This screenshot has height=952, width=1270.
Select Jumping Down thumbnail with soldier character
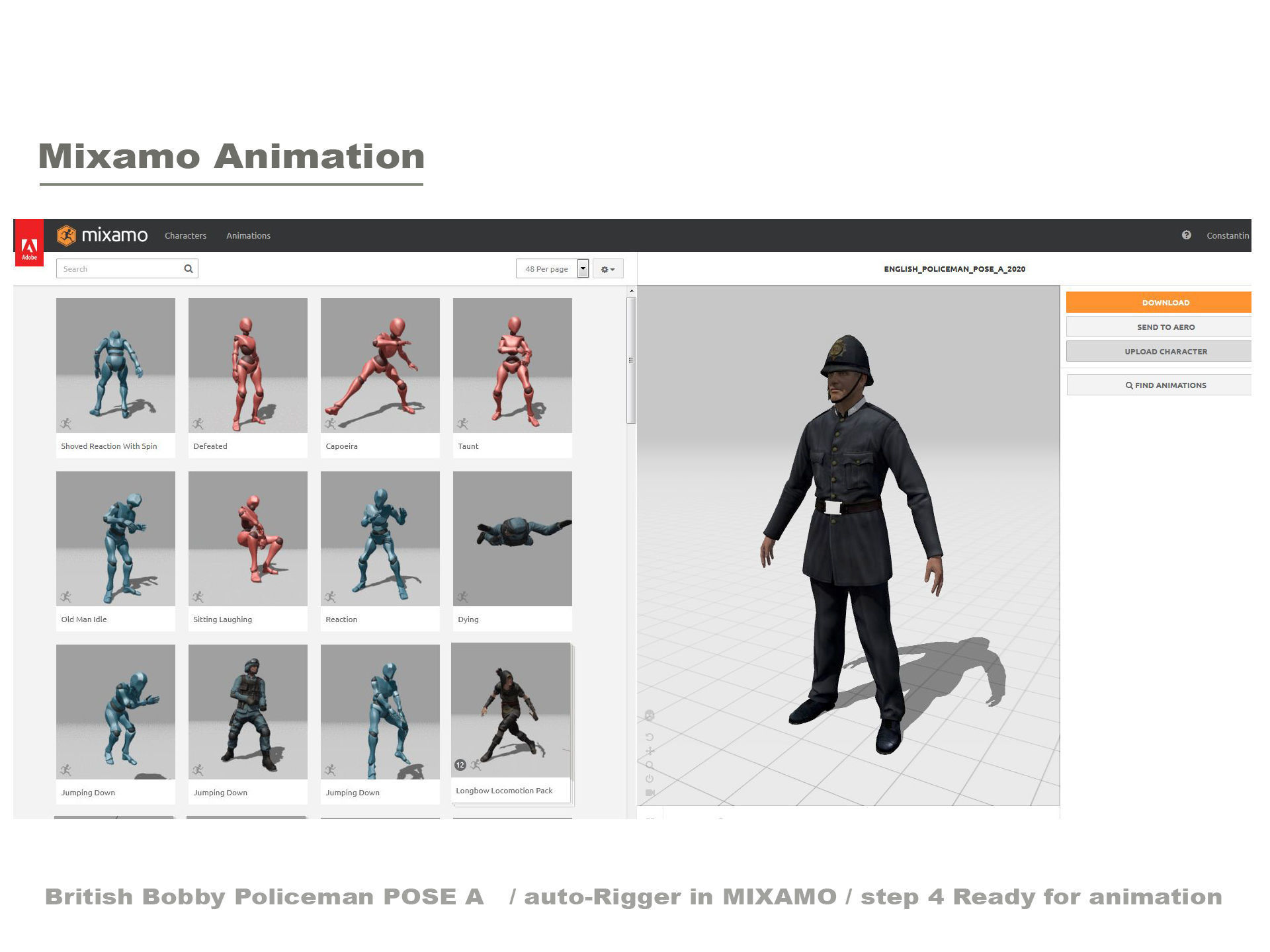[x=248, y=712]
